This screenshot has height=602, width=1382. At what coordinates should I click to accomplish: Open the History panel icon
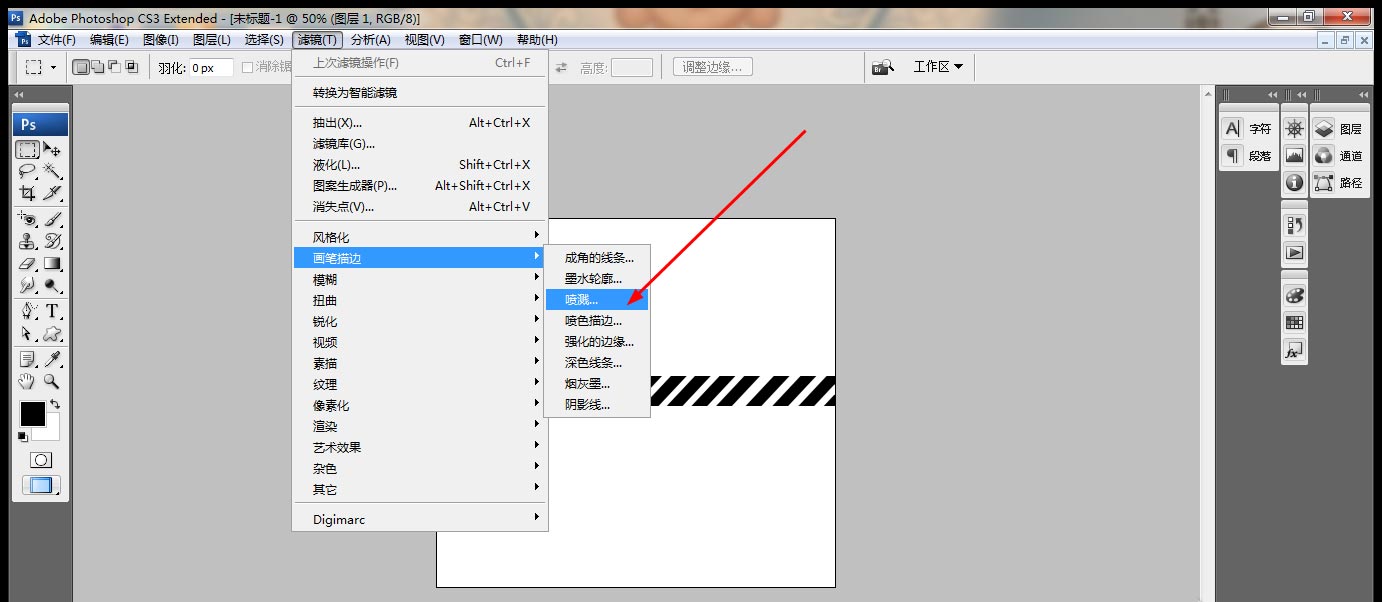tap(1295, 225)
